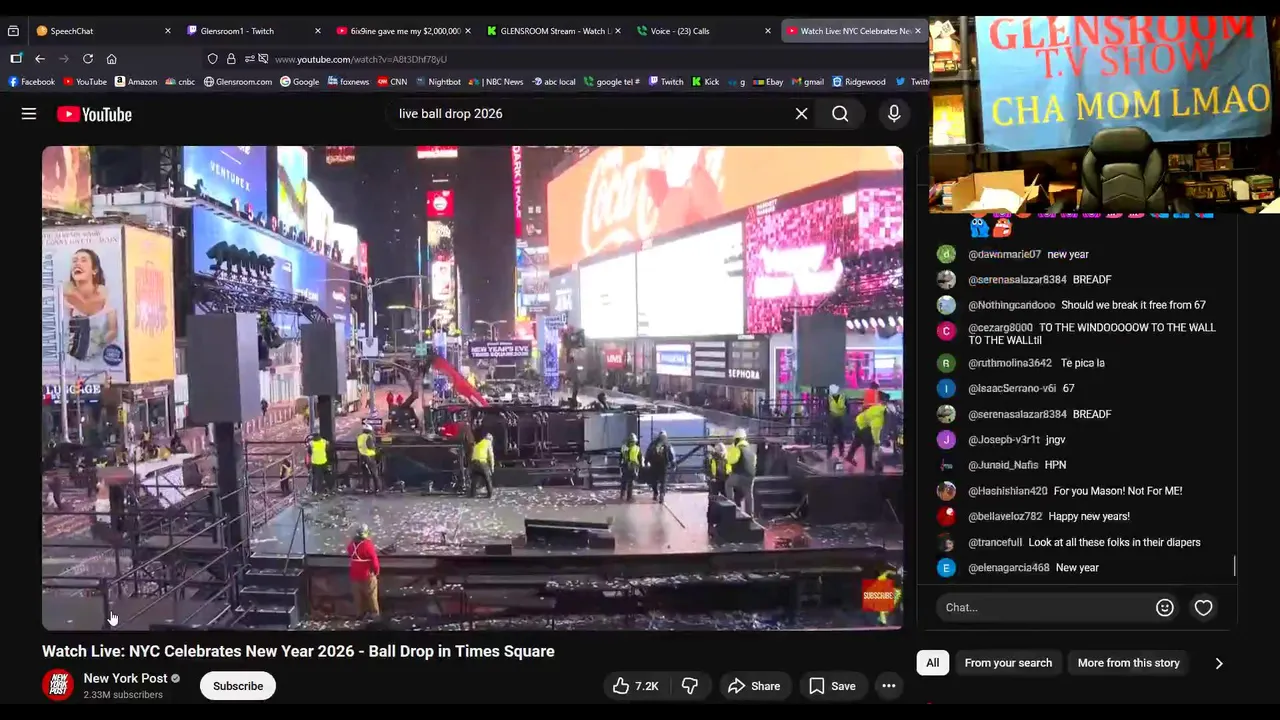The width and height of the screenshot is (1280, 720).
Task: Open Kick bookmark
Action: click(x=705, y=82)
